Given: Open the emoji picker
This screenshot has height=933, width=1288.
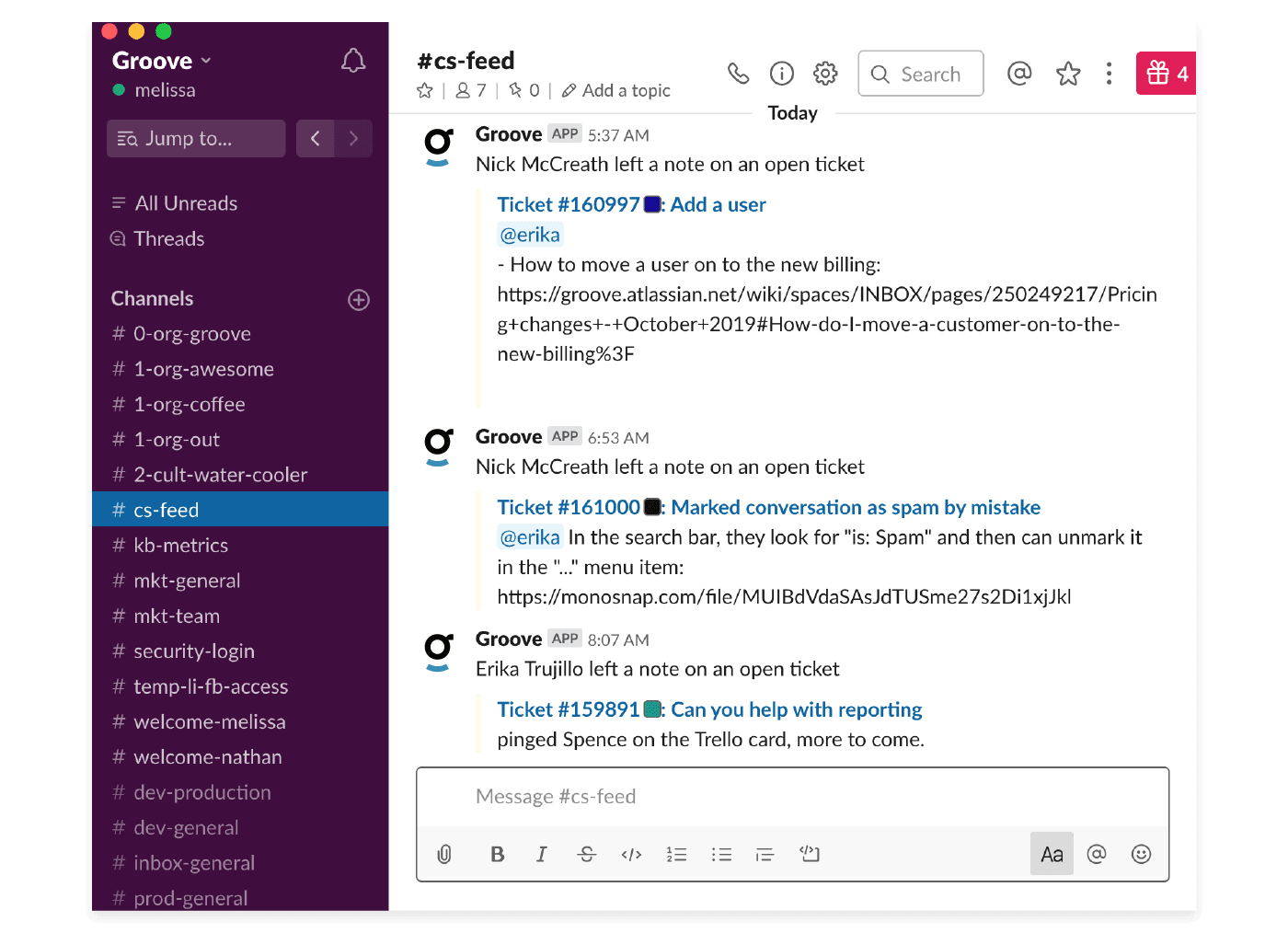Looking at the screenshot, I should pyautogui.click(x=1141, y=854).
